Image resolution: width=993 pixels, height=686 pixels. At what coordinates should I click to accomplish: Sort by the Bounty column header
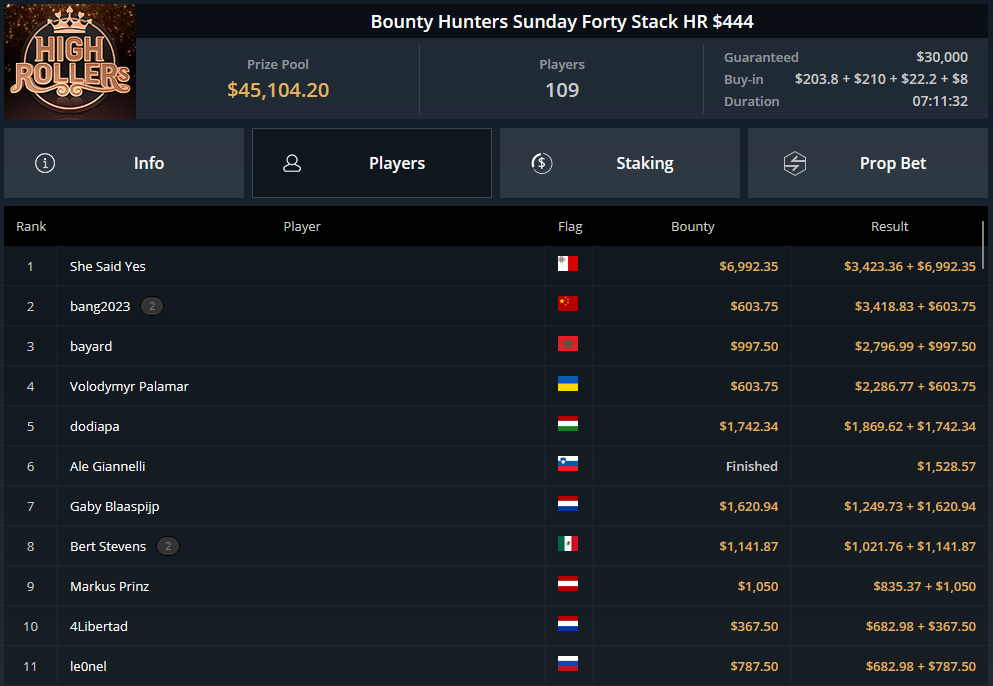pyautogui.click(x=693, y=227)
